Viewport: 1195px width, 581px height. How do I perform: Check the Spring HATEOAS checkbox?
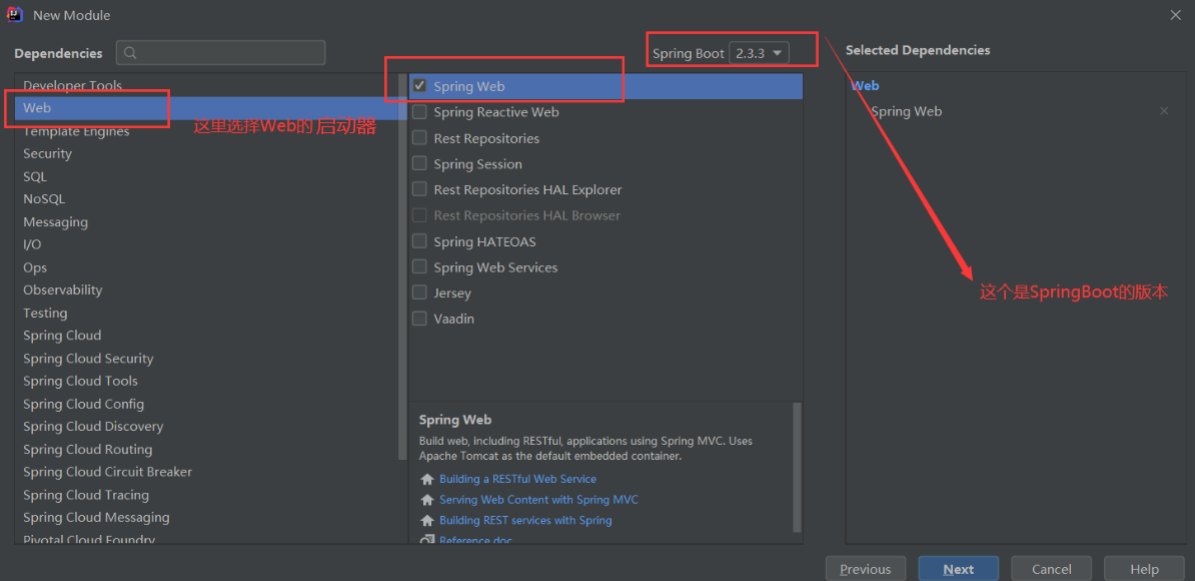point(419,242)
